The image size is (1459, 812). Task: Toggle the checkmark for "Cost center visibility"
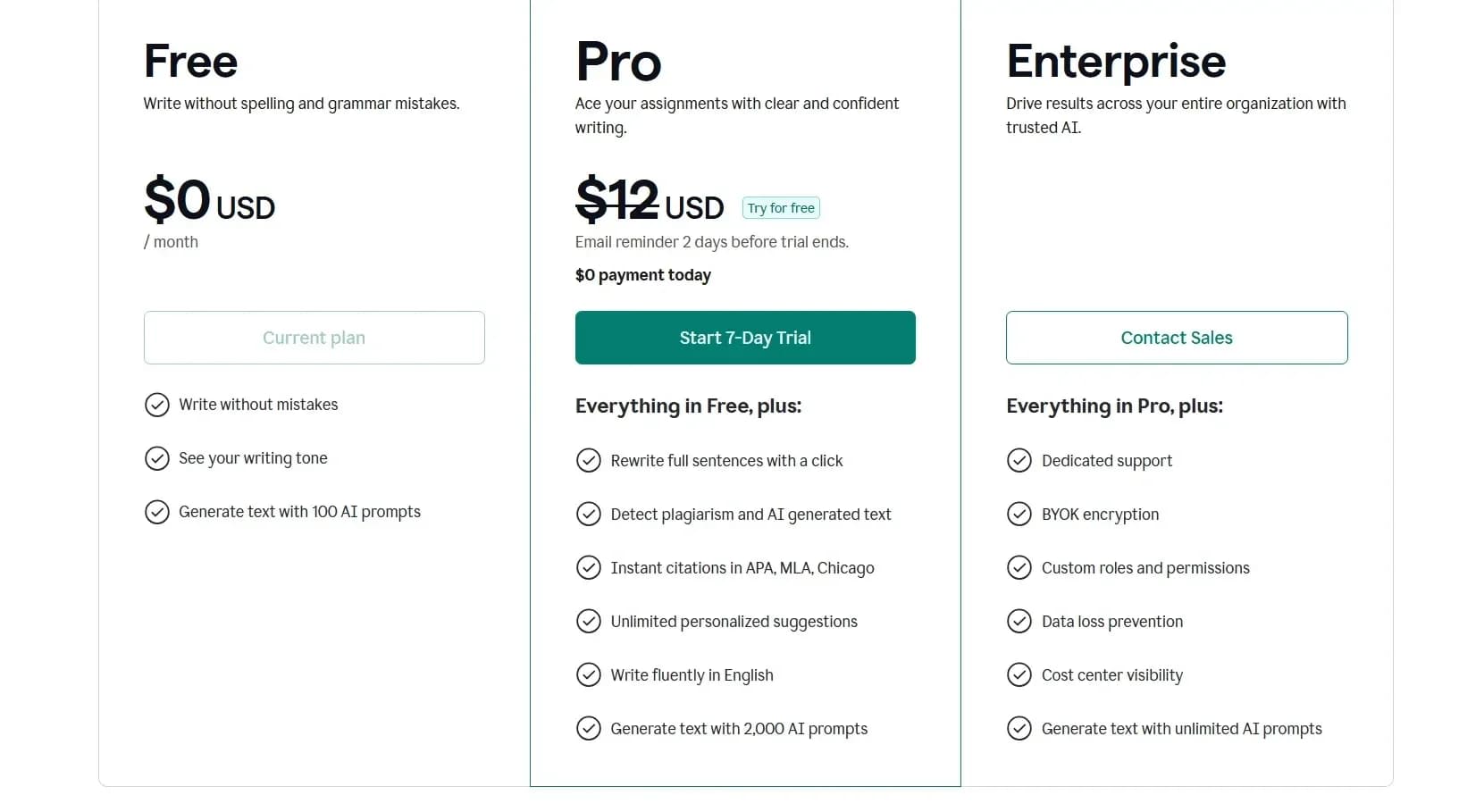pyautogui.click(x=1019, y=674)
